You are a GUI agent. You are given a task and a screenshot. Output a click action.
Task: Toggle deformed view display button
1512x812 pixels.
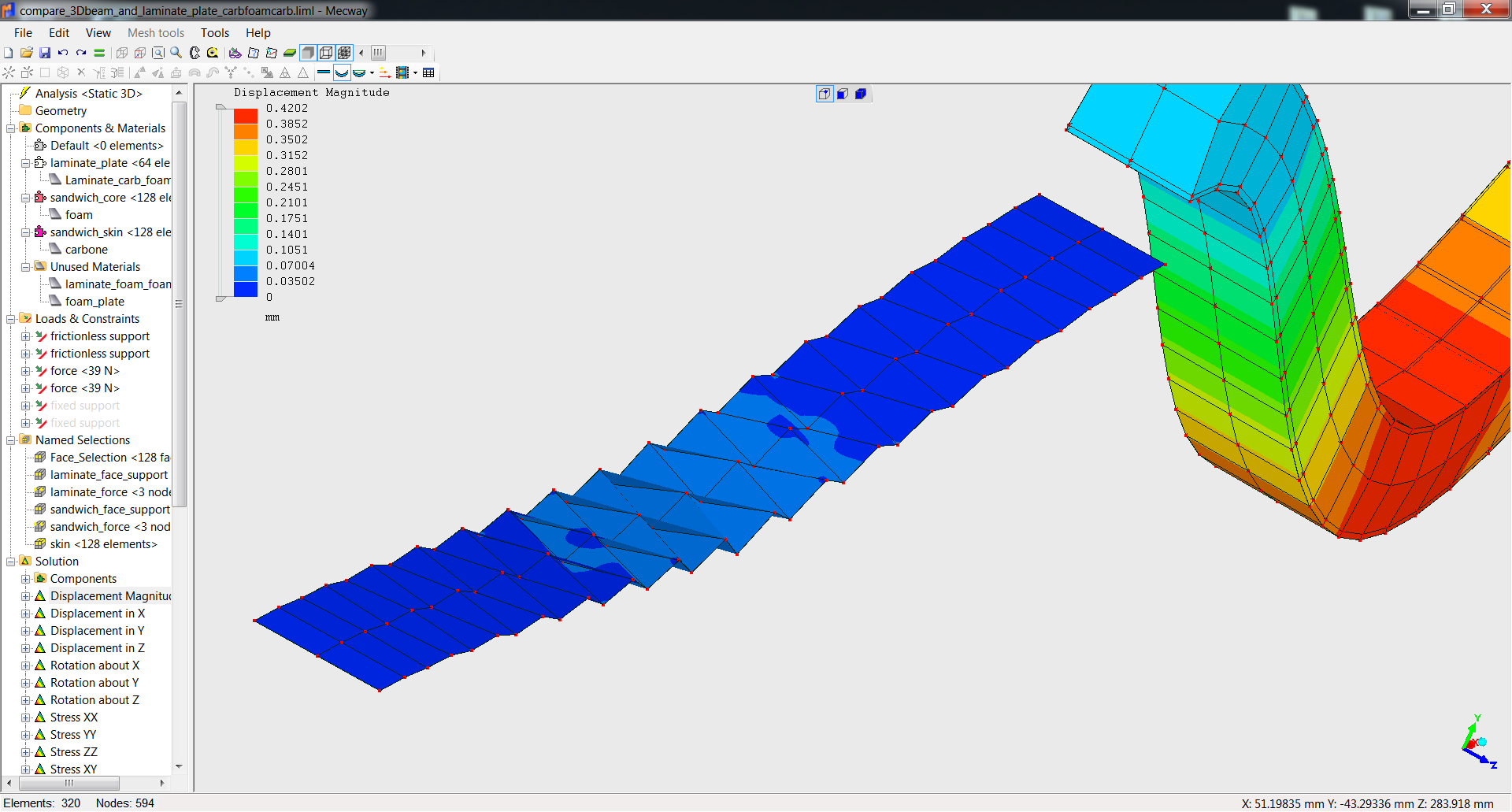[x=342, y=73]
